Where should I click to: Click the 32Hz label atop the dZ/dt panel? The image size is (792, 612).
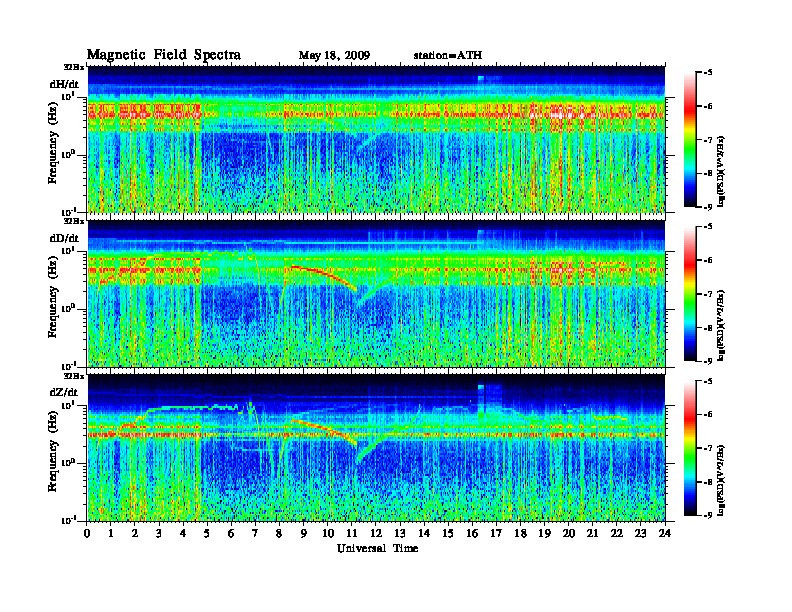click(x=74, y=375)
